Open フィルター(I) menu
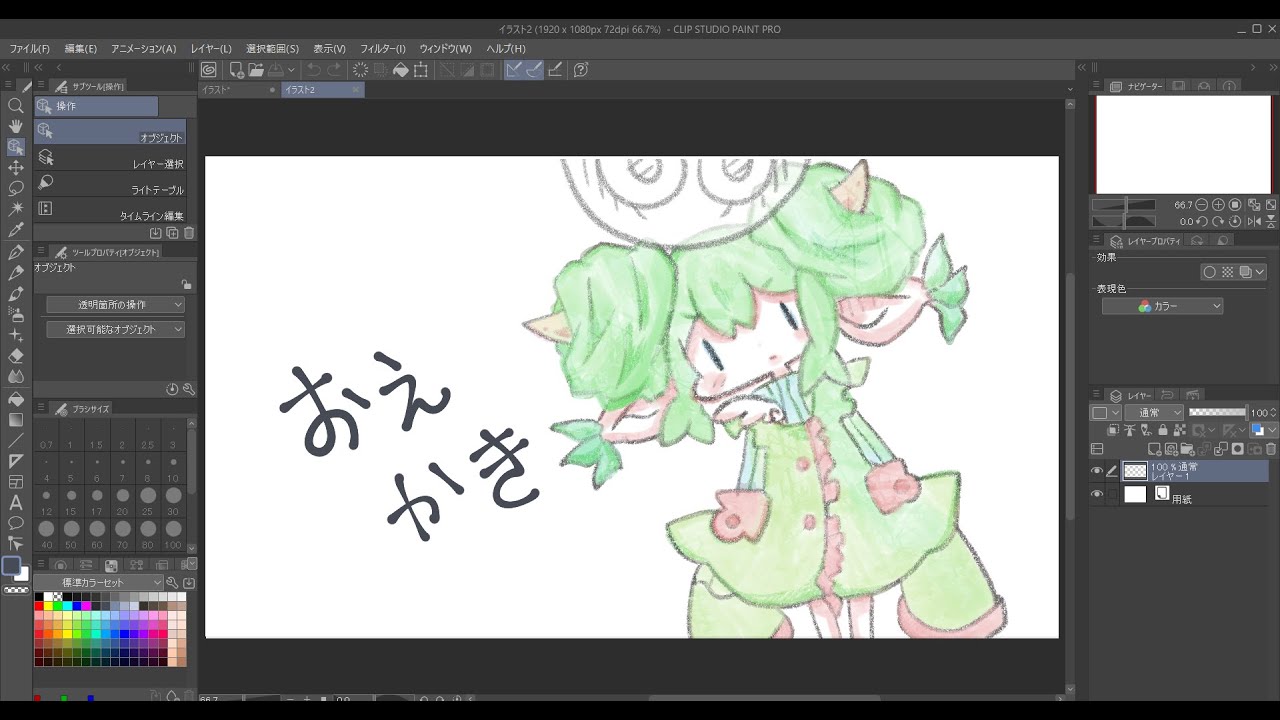Image resolution: width=1280 pixels, height=720 pixels. (383, 48)
